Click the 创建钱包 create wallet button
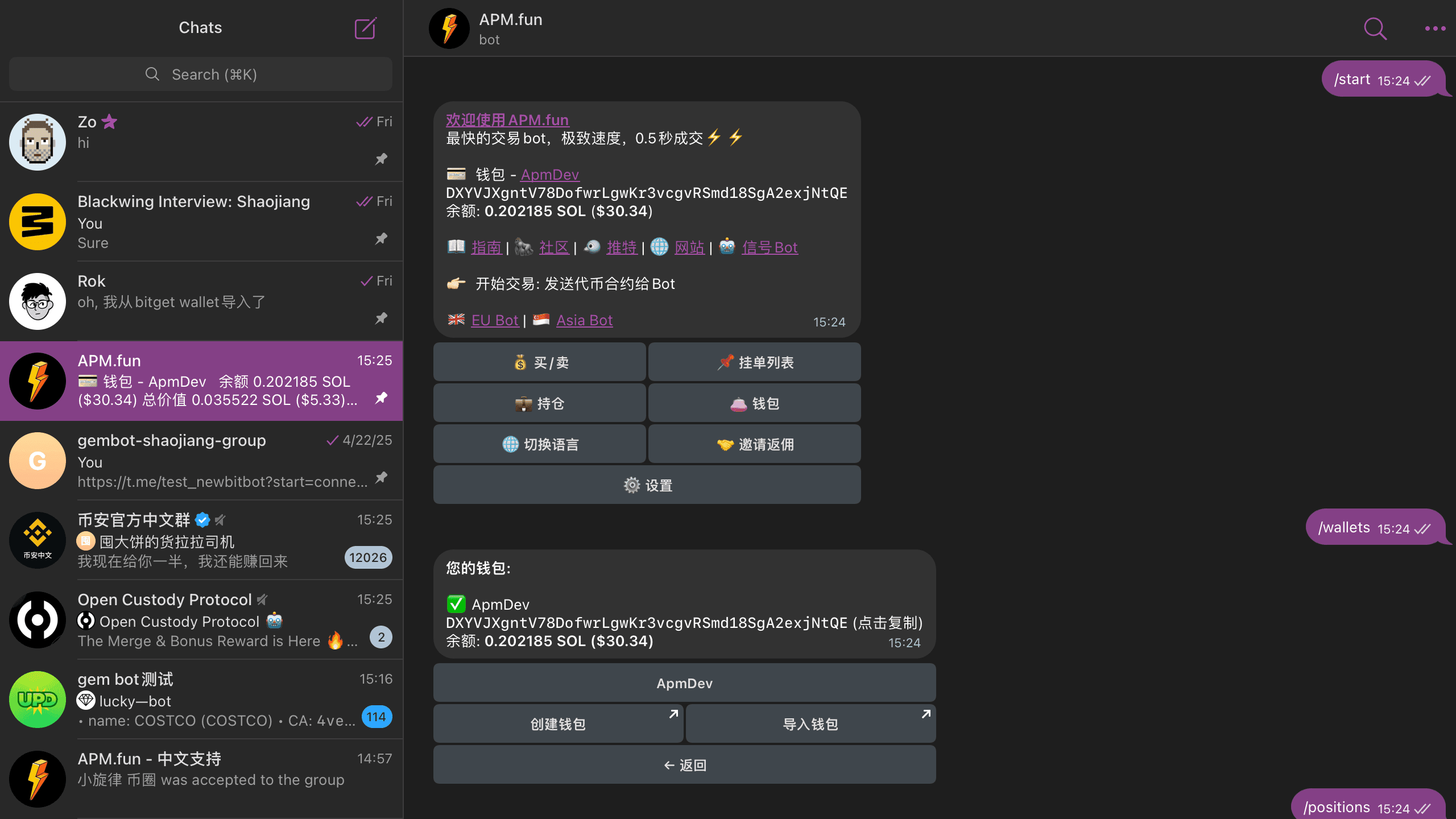 click(558, 723)
